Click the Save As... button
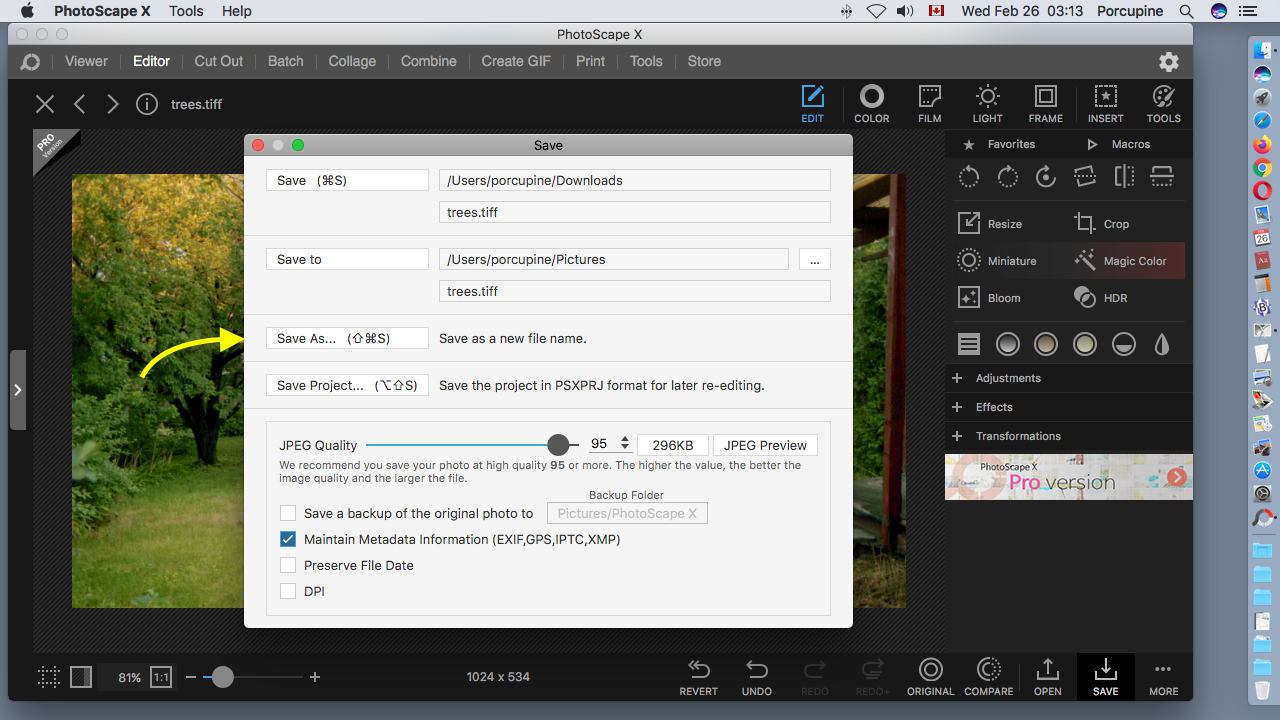The height and width of the screenshot is (720, 1280). [x=347, y=338]
